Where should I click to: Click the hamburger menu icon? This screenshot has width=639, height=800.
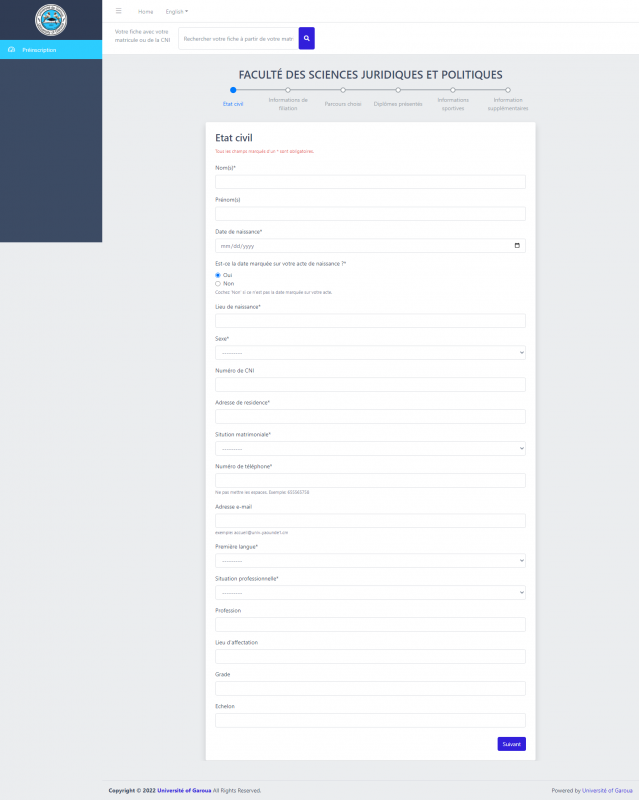pyautogui.click(x=118, y=11)
